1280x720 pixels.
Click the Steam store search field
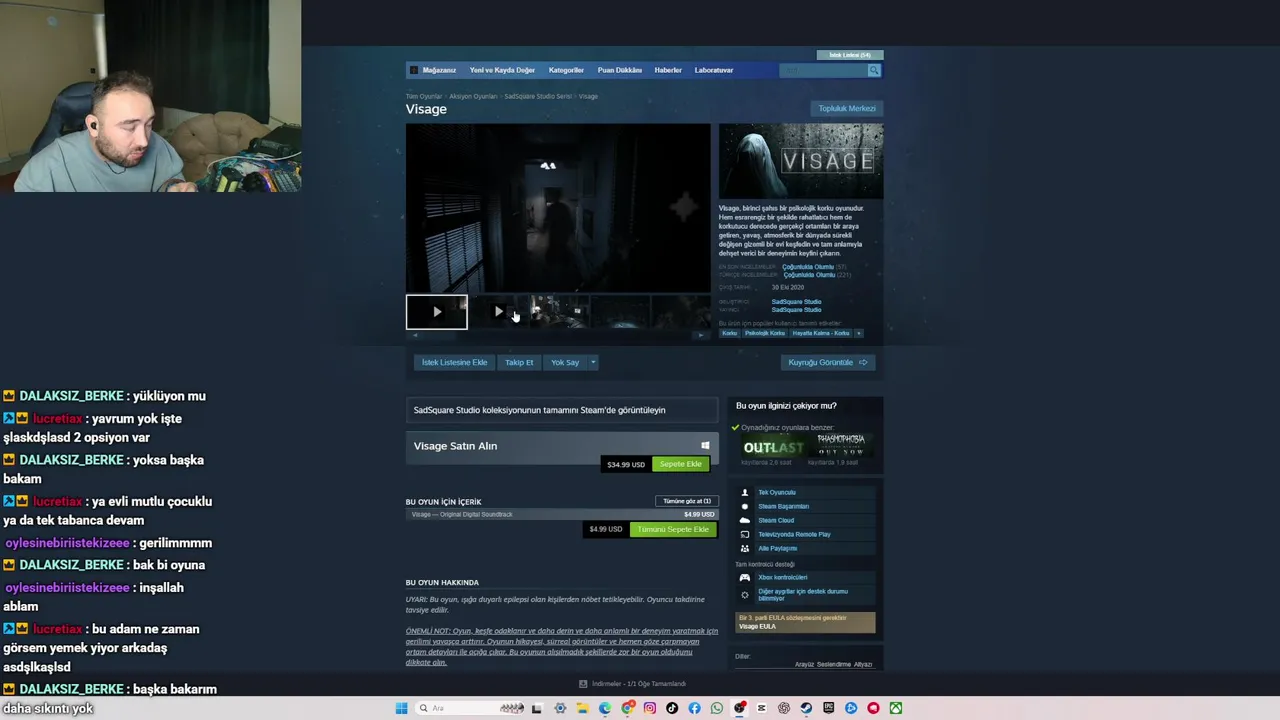pyautogui.click(x=823, y=70)
